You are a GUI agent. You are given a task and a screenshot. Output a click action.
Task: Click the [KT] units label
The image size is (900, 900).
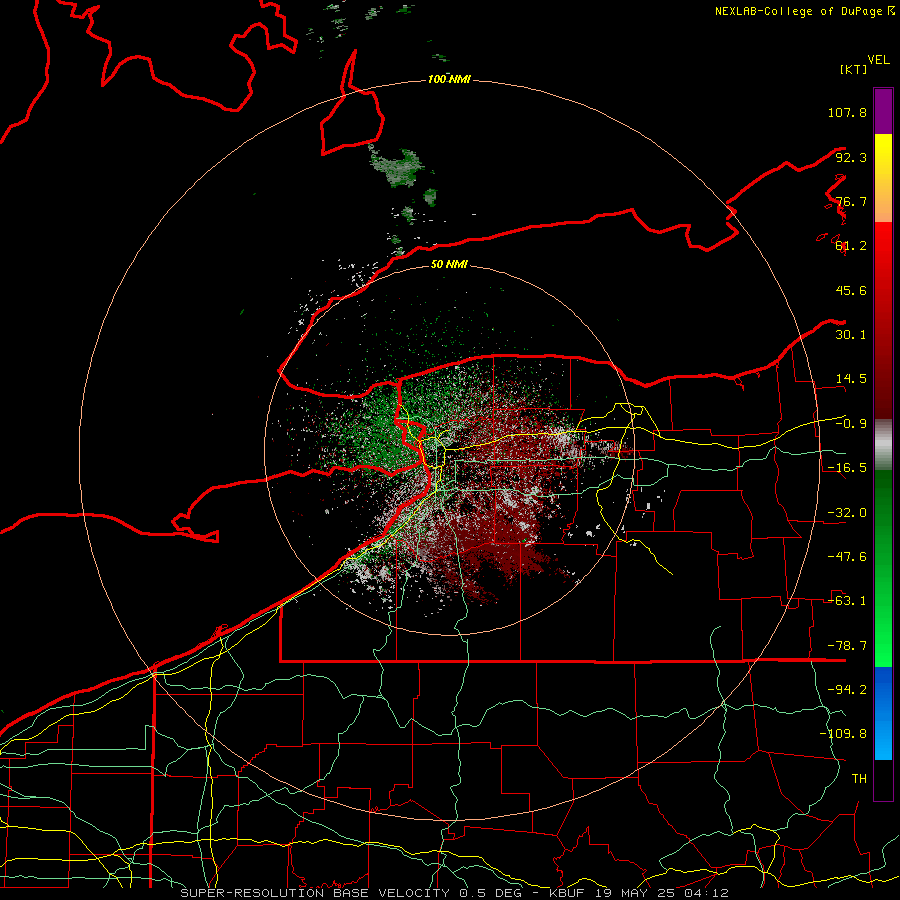[x=854, y=69]
